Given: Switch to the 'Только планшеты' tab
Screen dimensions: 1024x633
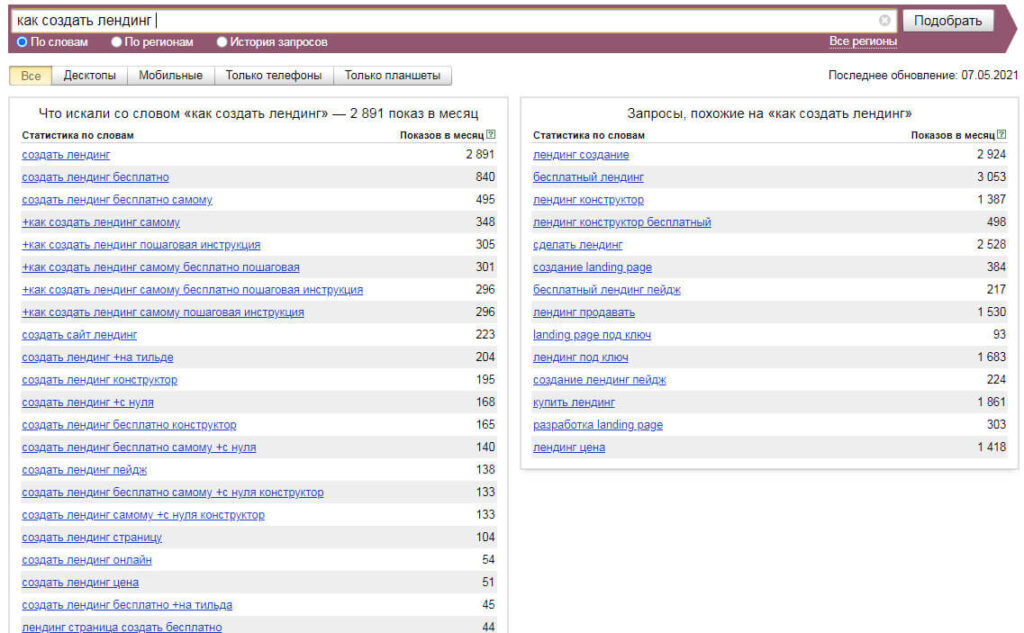Looking at the screenshot, I should point(392,76).
